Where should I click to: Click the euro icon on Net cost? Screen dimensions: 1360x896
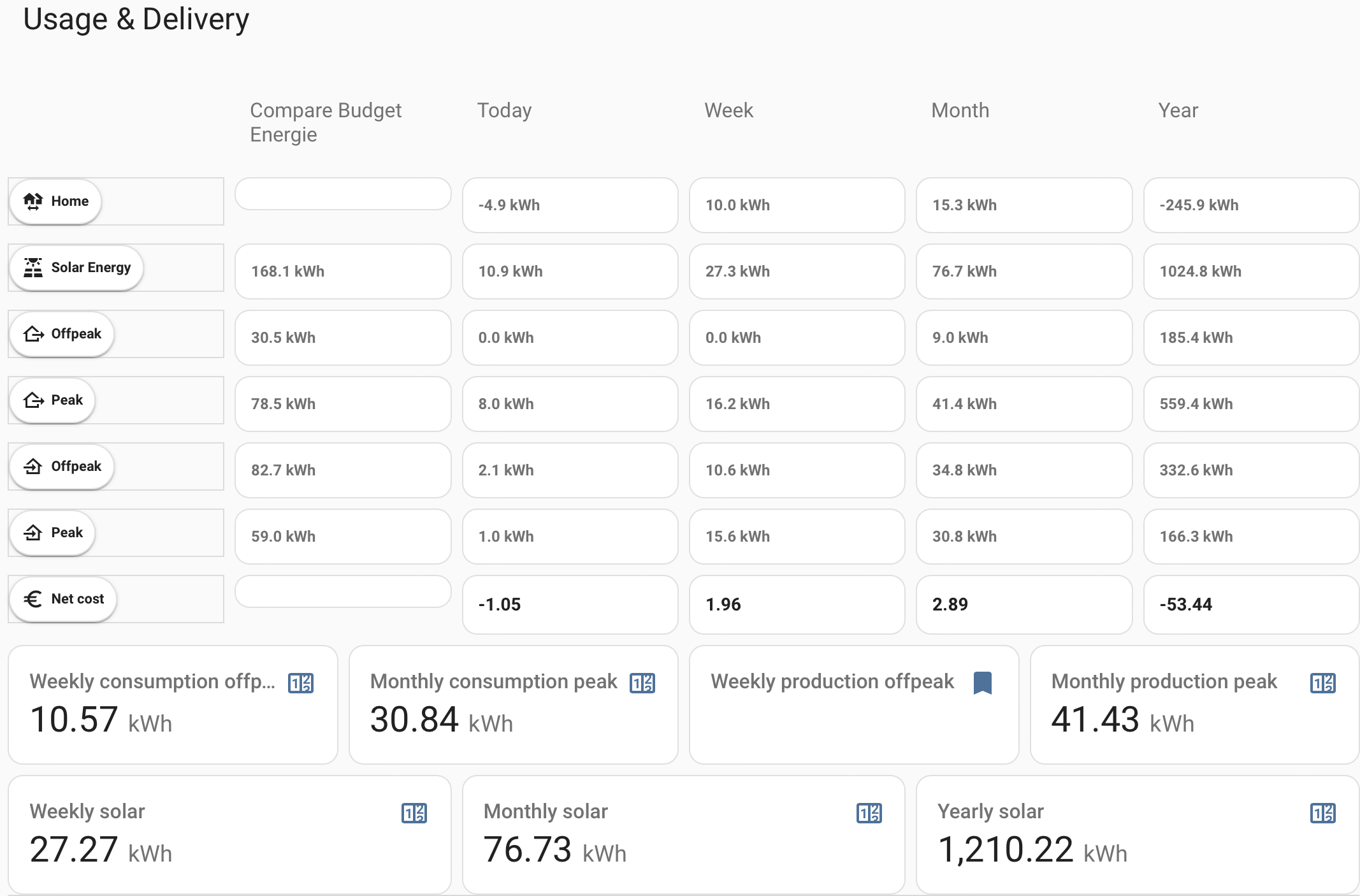pos(33,599)
